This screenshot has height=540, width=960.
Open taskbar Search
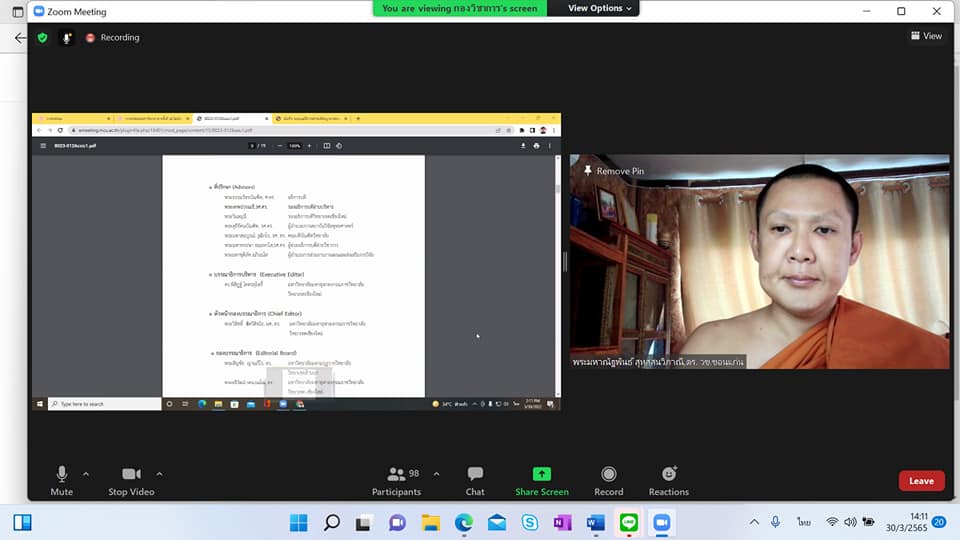click(332, 523)
